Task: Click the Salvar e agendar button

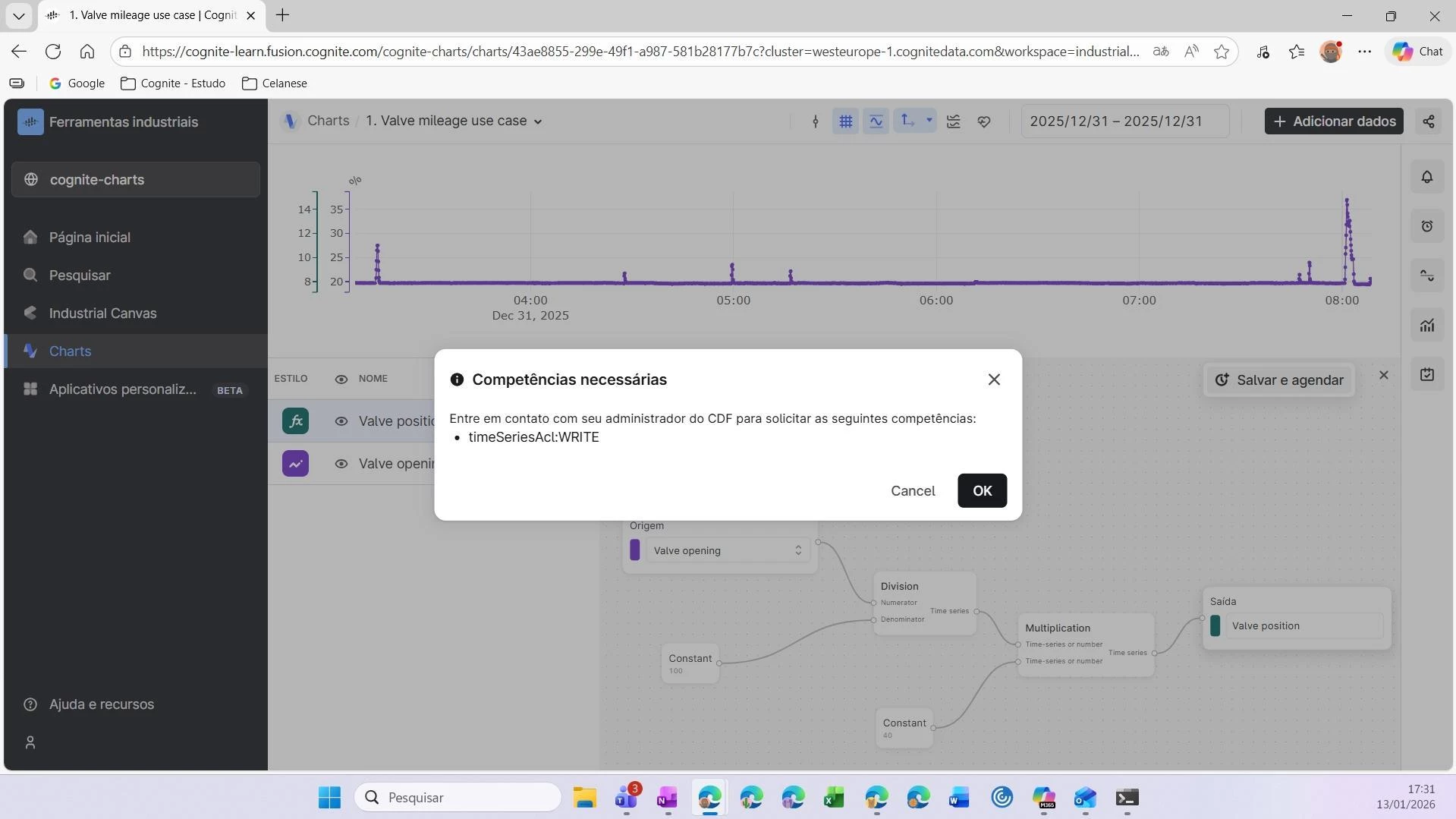Action: tap(1279, 380)
